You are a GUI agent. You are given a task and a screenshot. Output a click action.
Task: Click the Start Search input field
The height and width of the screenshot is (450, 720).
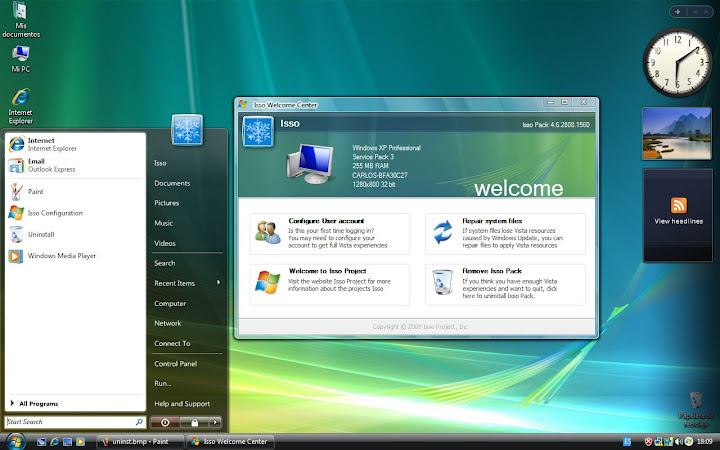70,422
